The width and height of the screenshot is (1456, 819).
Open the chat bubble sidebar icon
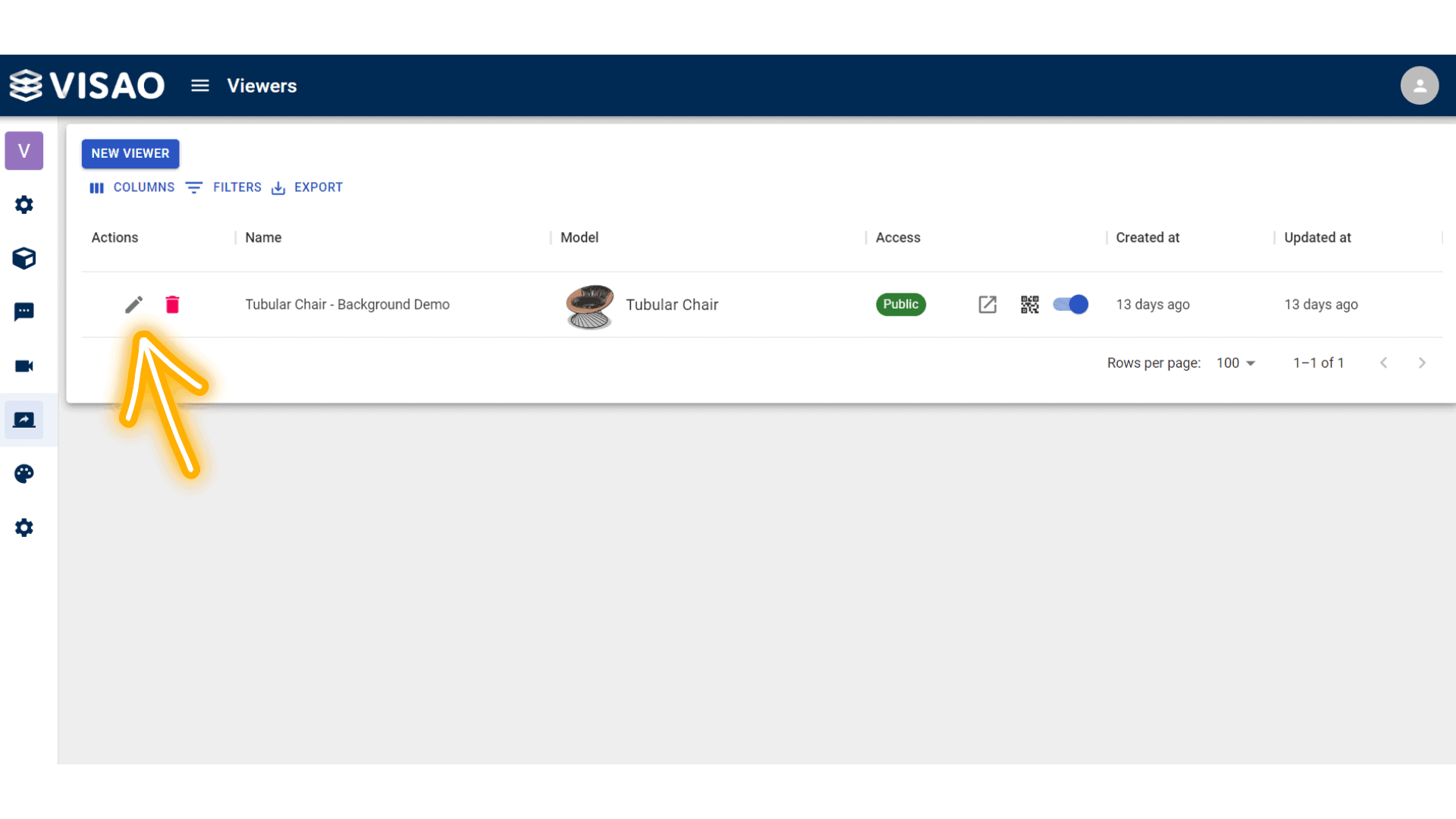point(24,312)
